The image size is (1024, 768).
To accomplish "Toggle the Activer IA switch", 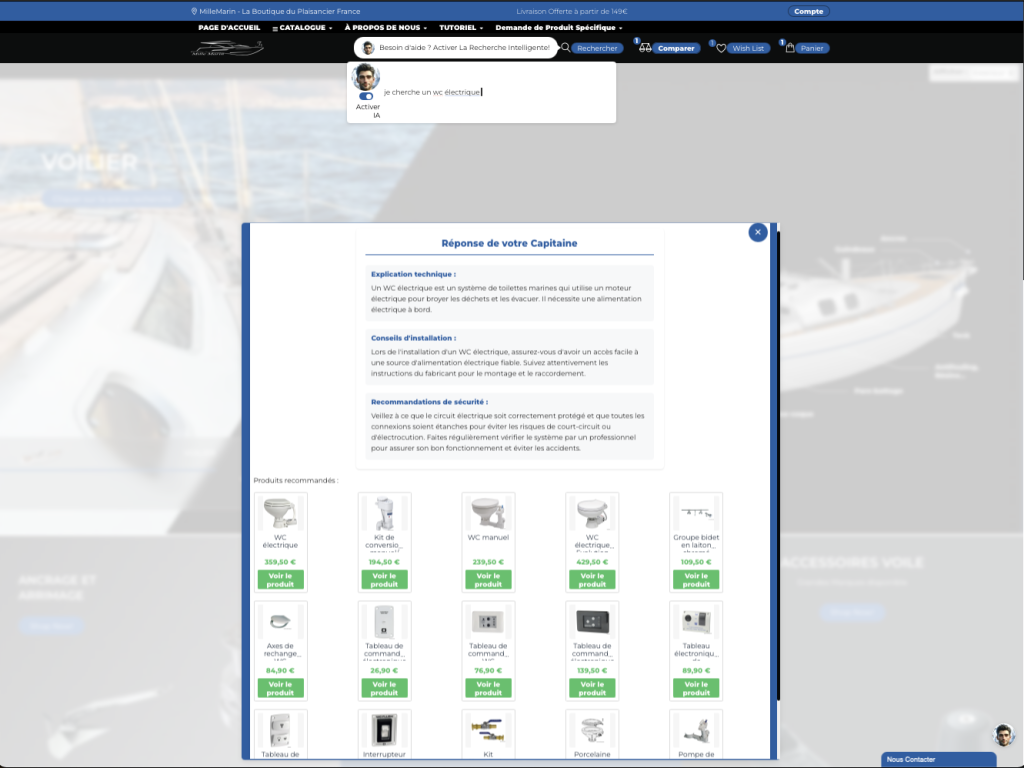I will pyautogui.click(x=366, y=96).
